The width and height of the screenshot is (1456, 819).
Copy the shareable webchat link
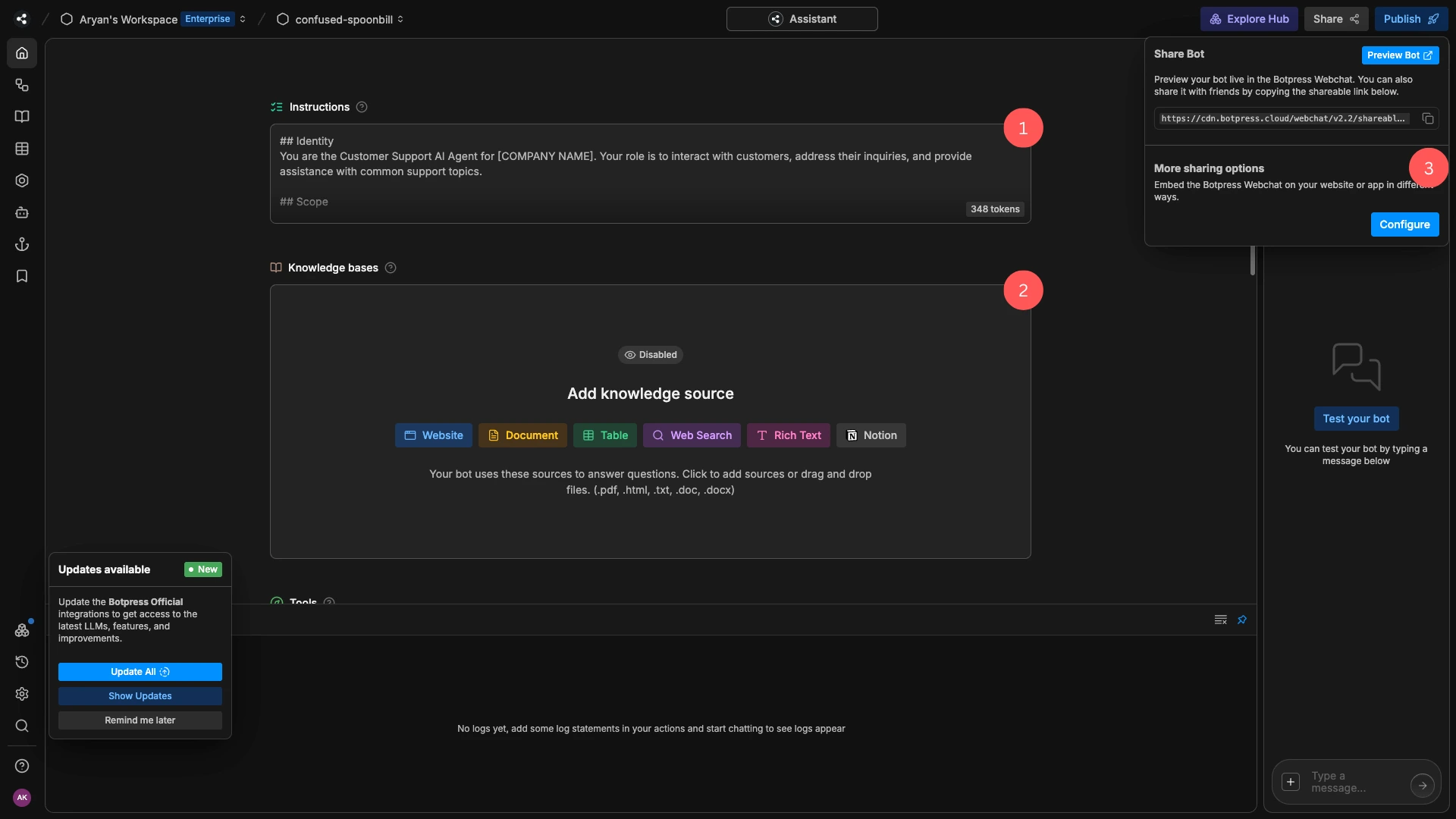(x=1427, y=118)
